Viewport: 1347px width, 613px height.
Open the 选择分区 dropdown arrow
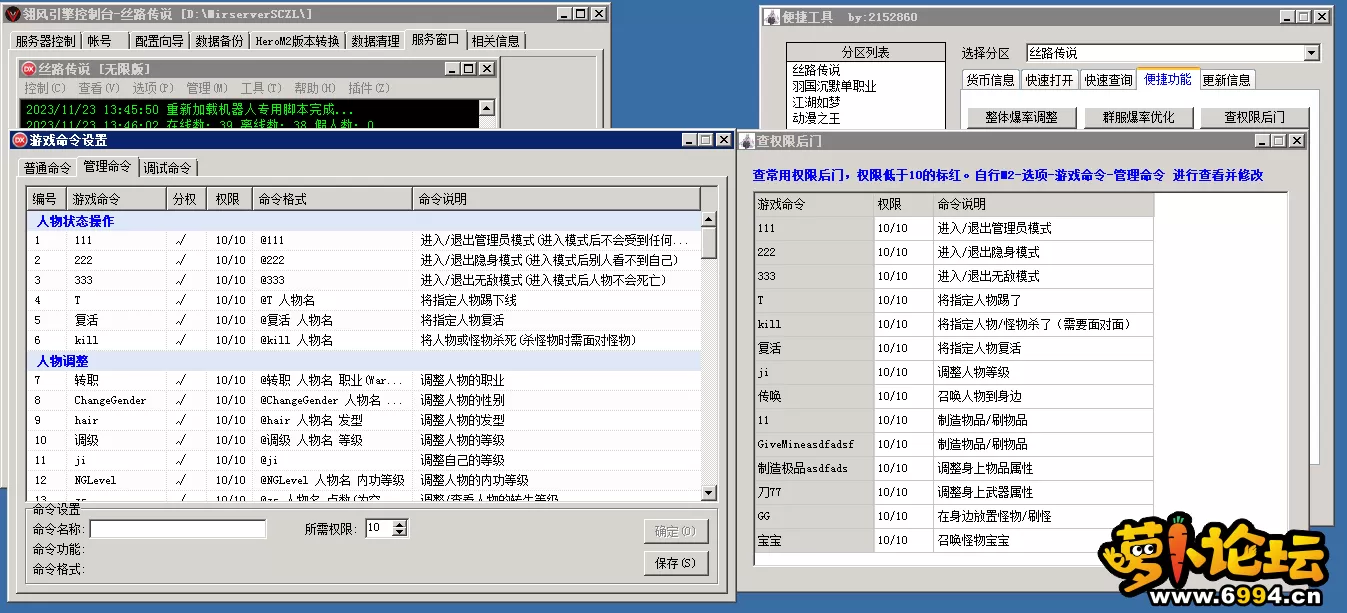coord(1311,53)
